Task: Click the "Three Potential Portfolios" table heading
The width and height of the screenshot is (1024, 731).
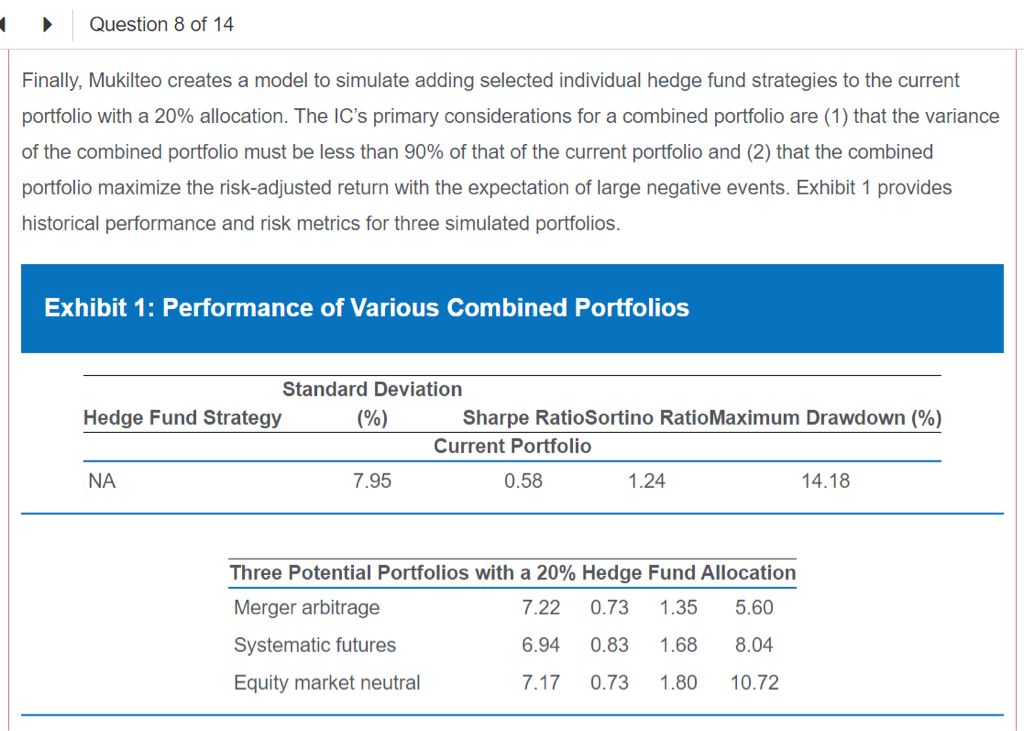Action: pyautogui.click(x=512, y=573)
